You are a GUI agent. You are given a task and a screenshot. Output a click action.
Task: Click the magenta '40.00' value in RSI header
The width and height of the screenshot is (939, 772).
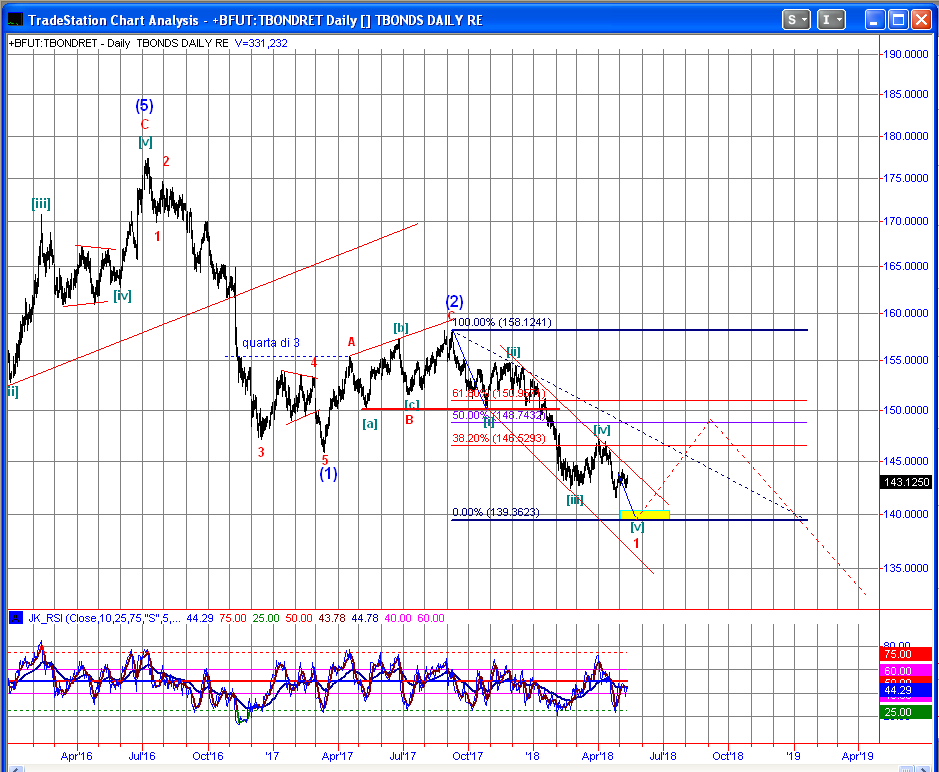click(398, 618)
